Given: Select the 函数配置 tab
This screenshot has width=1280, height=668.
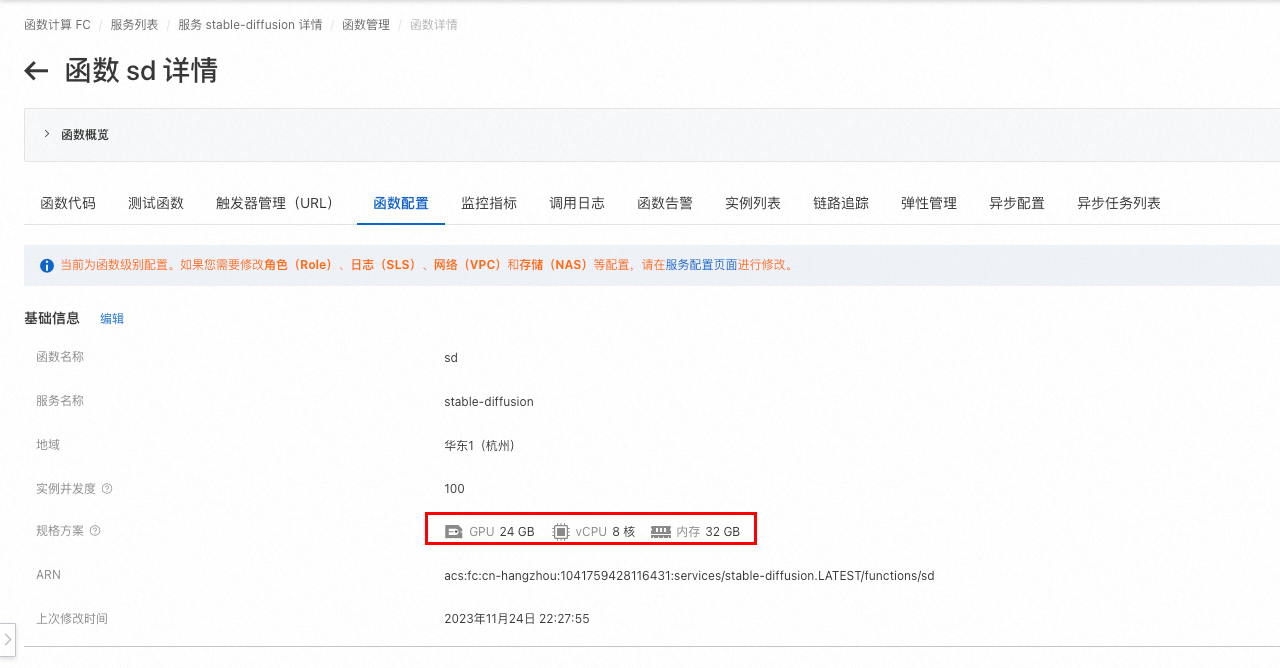Looking at the screenshot, I should coord(401,203).
